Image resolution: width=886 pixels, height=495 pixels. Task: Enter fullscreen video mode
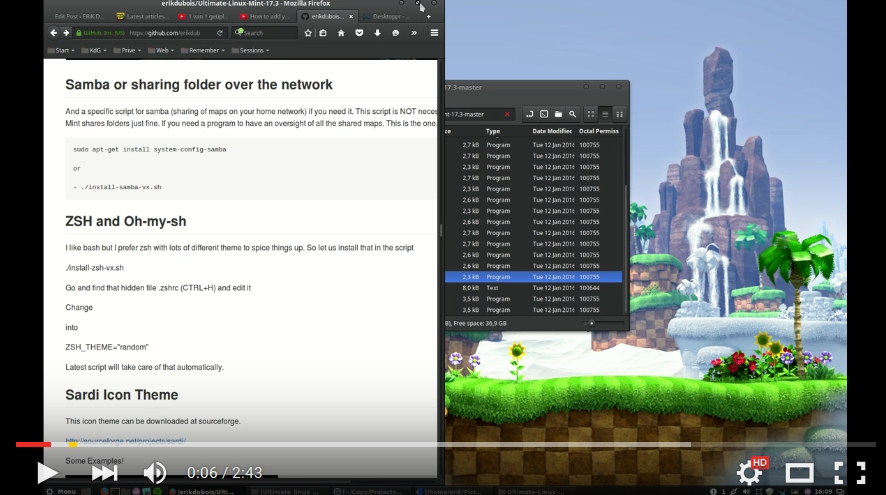pyautogui.click(x=849, y=473)
